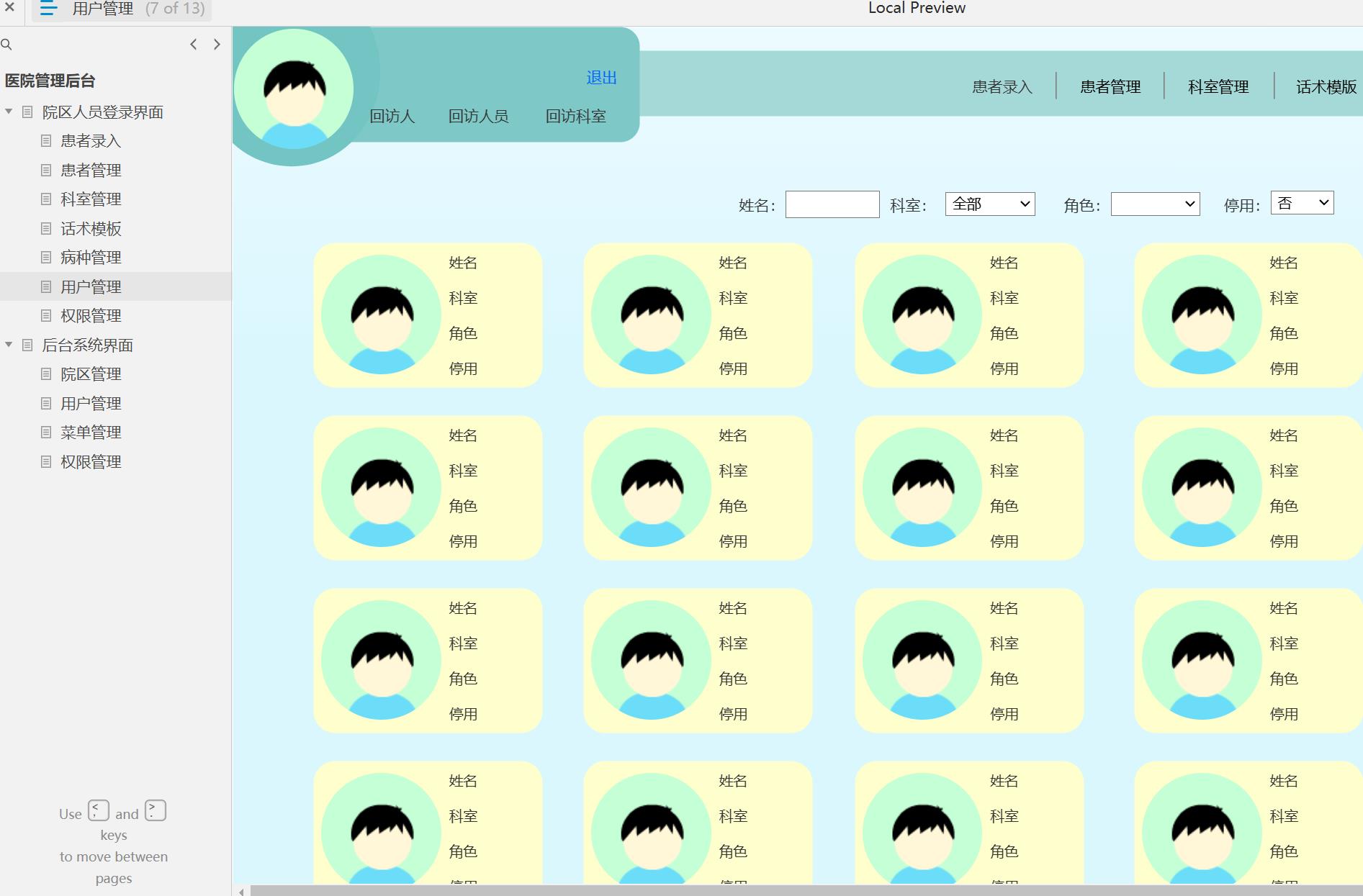Go to next page with right chevron
This screenshot has height=896, width=1363.
(217, 45)
